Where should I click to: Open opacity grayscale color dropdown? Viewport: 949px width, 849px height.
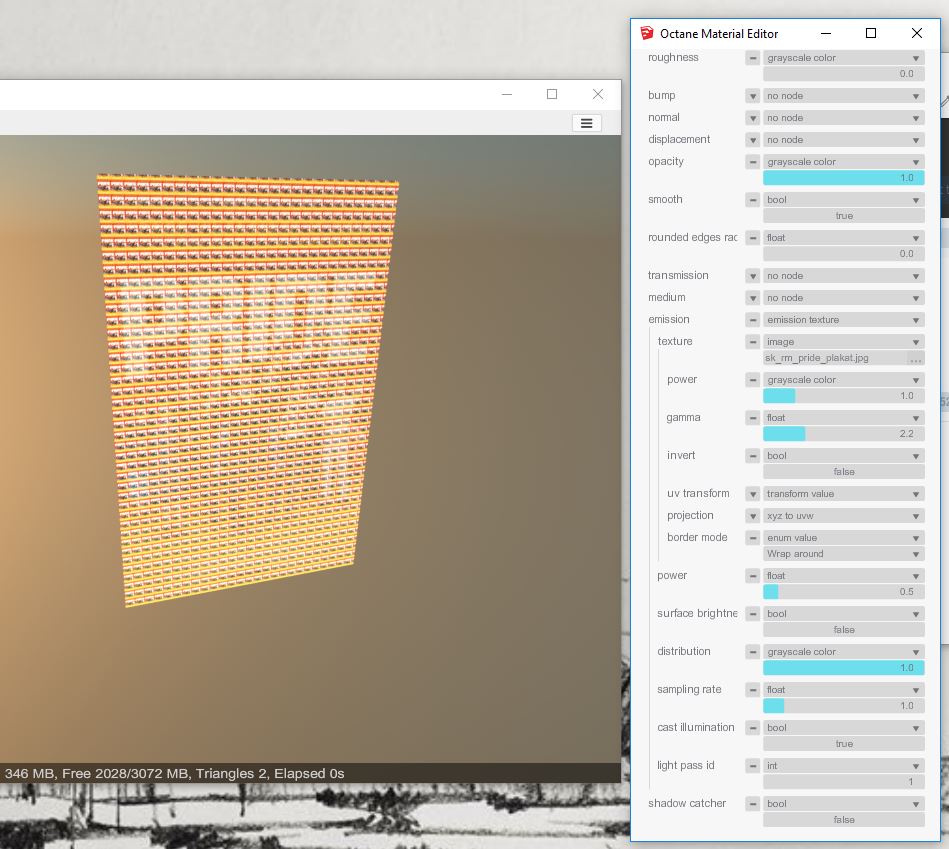(844, 162)
